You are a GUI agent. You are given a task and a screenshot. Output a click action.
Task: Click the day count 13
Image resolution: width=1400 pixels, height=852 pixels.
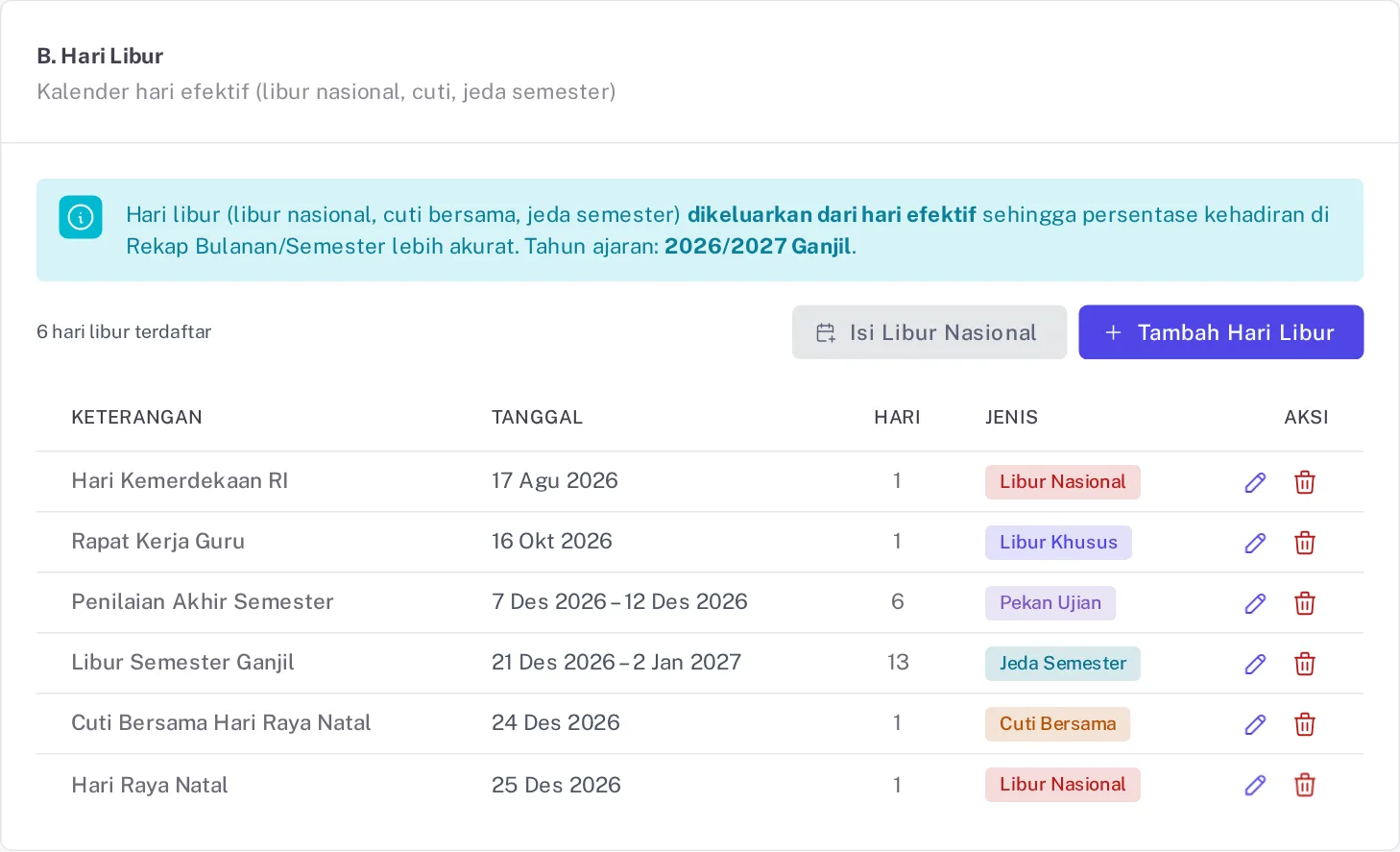(x=898, y=663)
